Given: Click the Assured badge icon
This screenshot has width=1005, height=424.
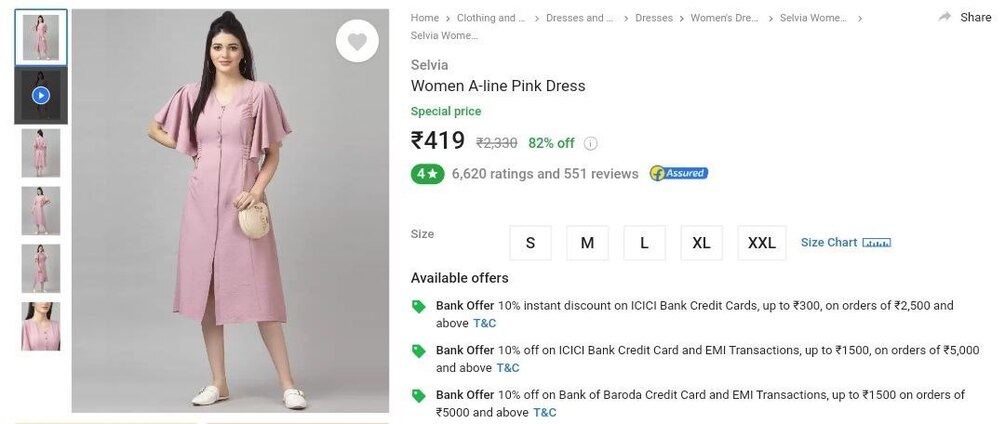Looking at the screenshot, I should click(678, 173).
